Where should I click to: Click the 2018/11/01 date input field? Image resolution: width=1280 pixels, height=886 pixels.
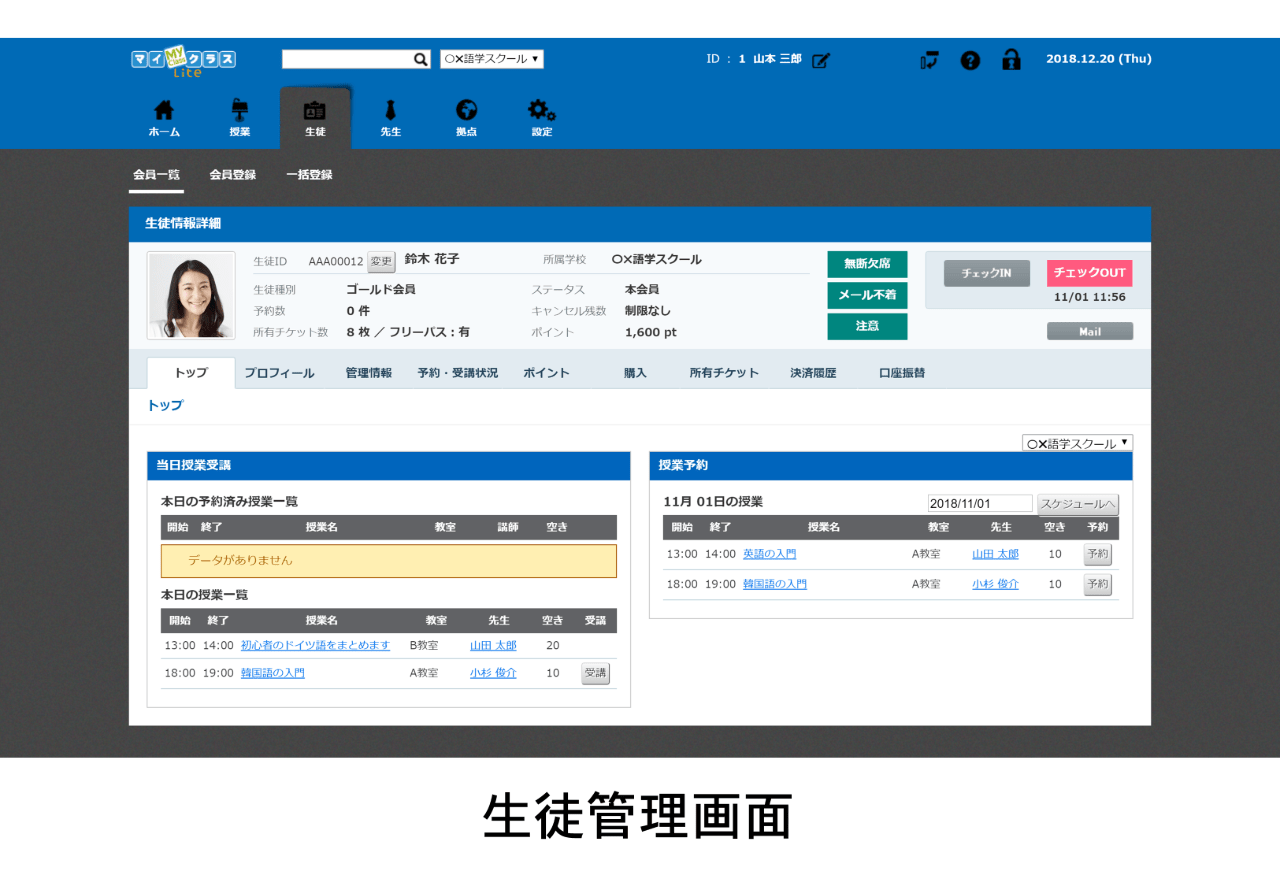tap(979, 504)
